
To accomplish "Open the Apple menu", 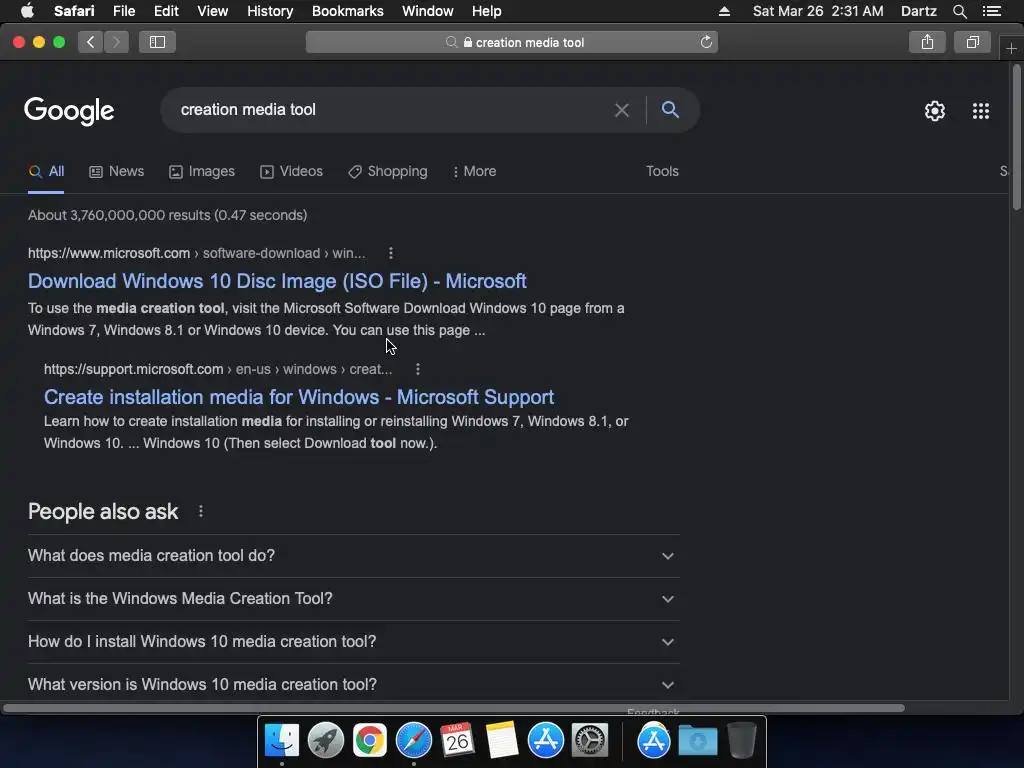I will 27,11.
